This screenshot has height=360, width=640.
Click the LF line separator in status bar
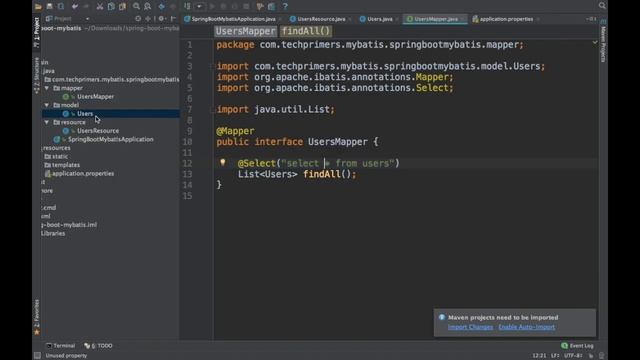point(555,356)
